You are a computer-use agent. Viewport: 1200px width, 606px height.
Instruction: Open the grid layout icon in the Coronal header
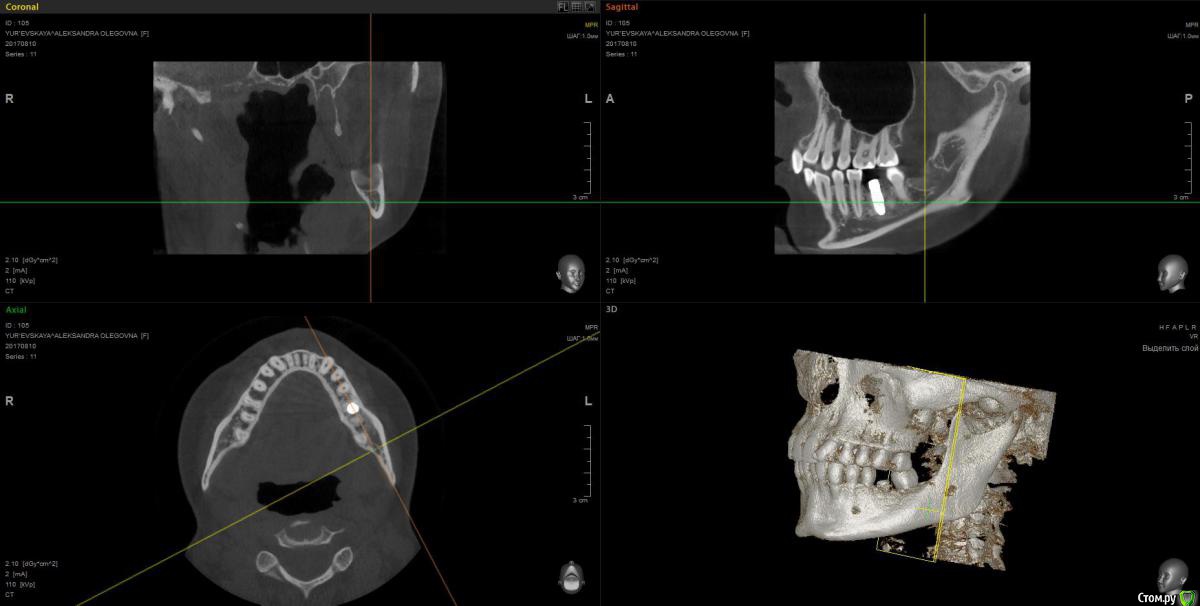(x=577, y=6)
